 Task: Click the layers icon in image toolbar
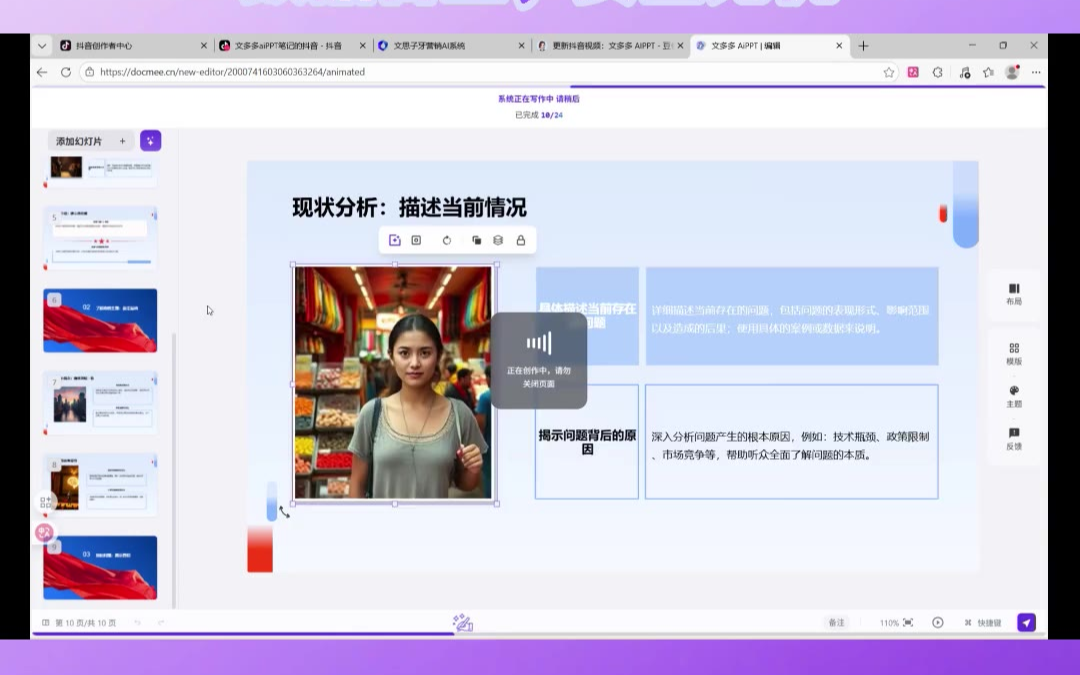click(498, 240)
